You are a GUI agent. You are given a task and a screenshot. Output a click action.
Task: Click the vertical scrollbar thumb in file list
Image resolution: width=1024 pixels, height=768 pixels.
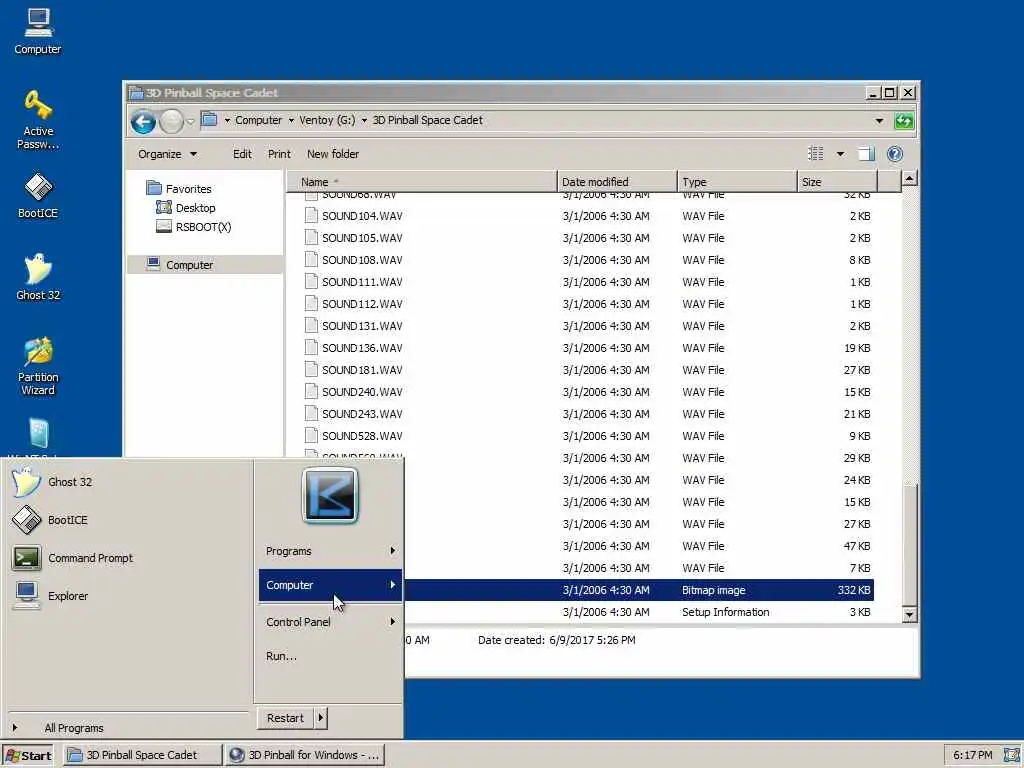pos(909,545)
